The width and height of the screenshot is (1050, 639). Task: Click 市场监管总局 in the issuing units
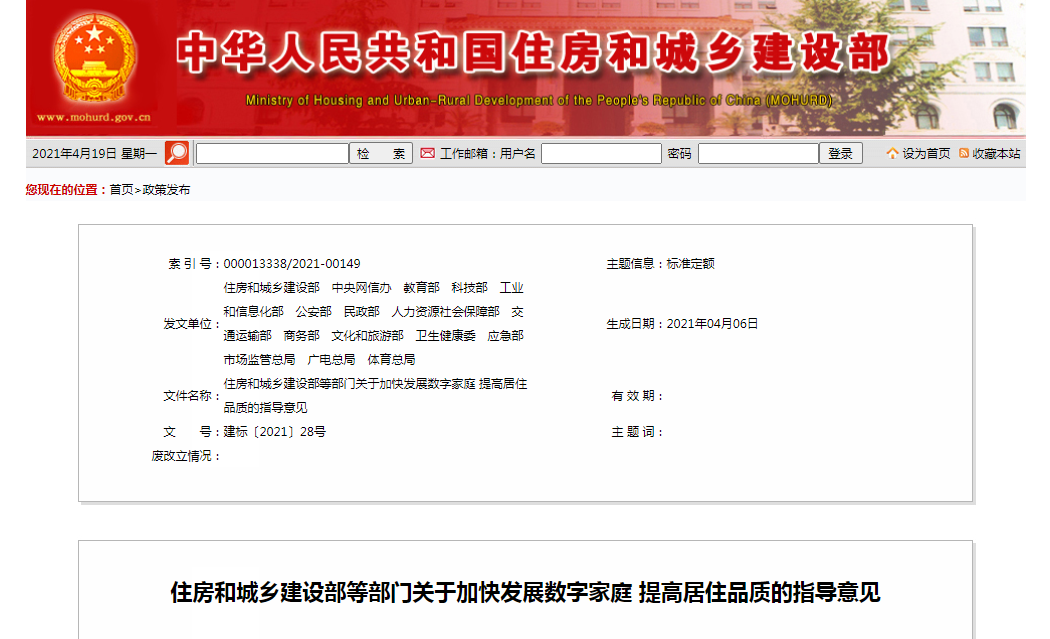click(x=259, y=360)
